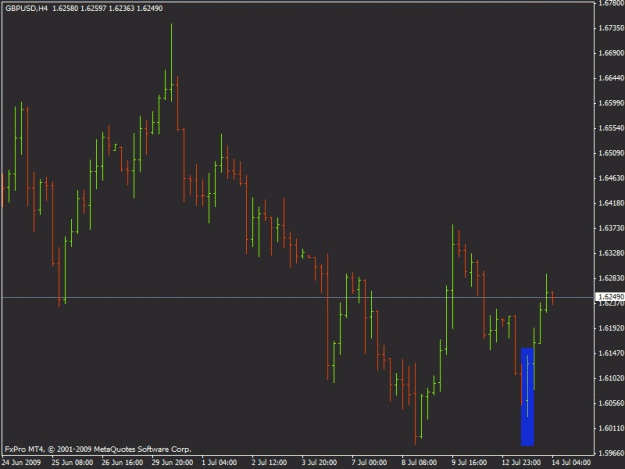This screenshot has width=625, height=469.
Task: Click the 1.65990 price scale label
Action: (x=611, y=104)
